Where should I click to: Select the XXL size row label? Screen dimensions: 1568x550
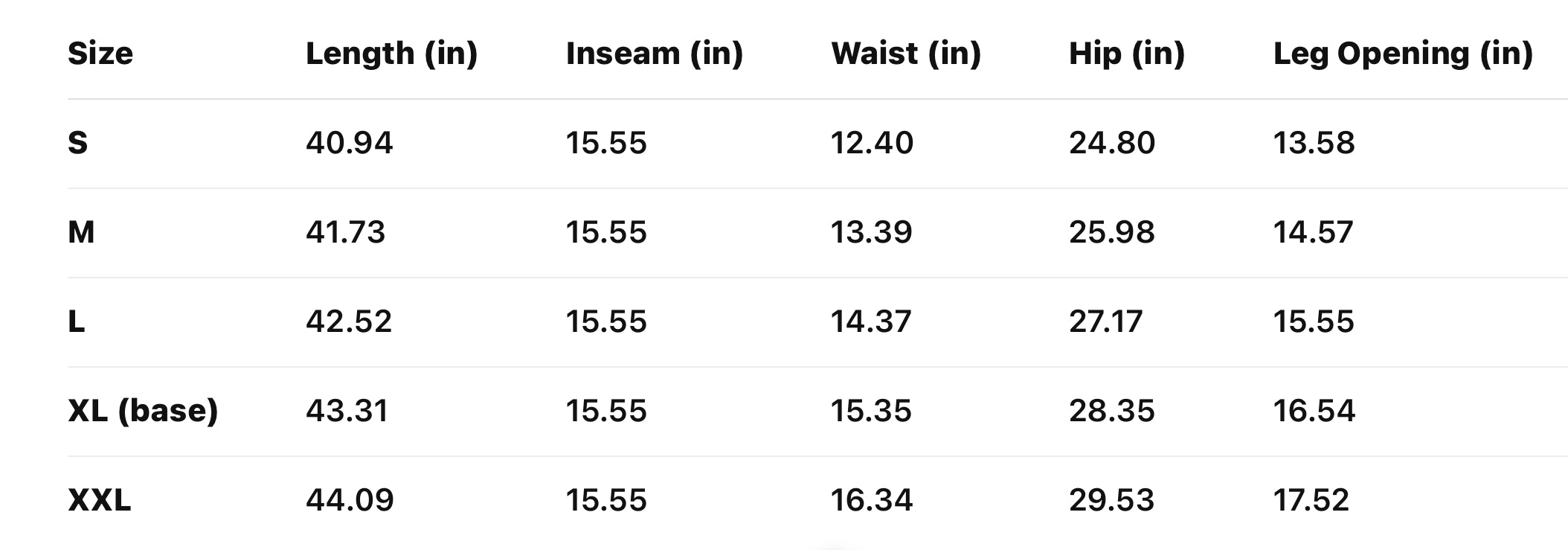pos(100,500)
